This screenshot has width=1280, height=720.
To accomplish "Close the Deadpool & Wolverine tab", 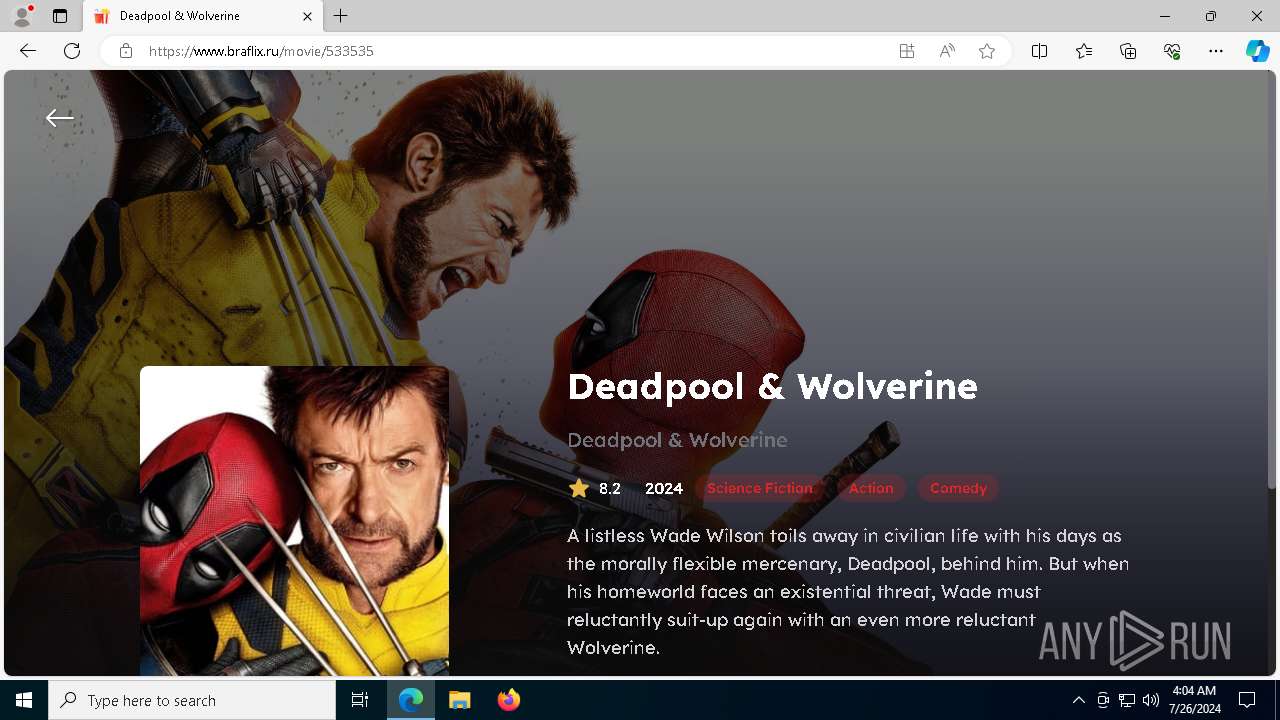I will coord(307,16).
